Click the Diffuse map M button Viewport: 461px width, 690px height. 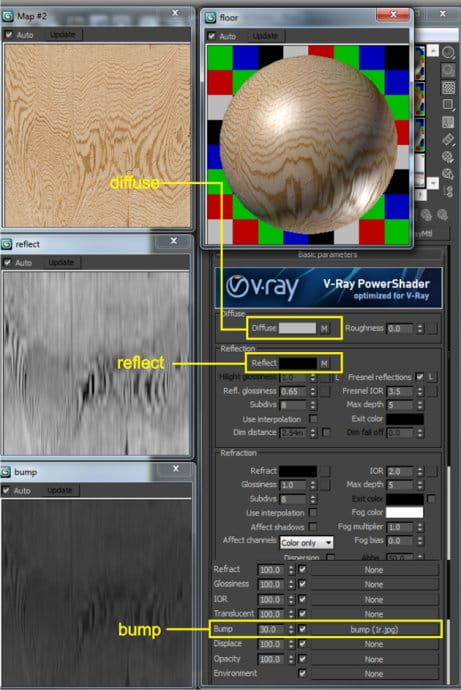point(324,328)
